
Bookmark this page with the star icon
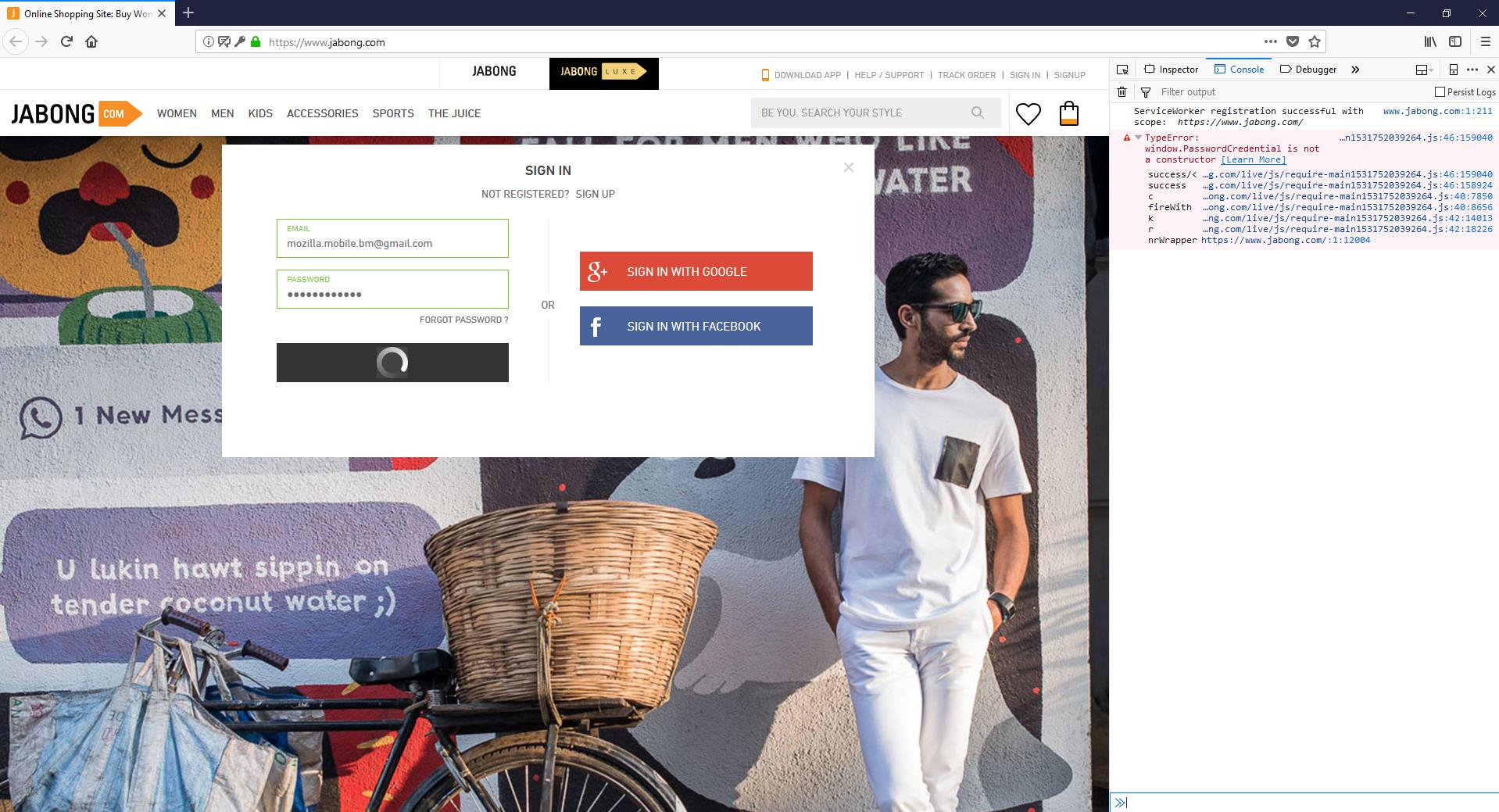[1315, 42]
